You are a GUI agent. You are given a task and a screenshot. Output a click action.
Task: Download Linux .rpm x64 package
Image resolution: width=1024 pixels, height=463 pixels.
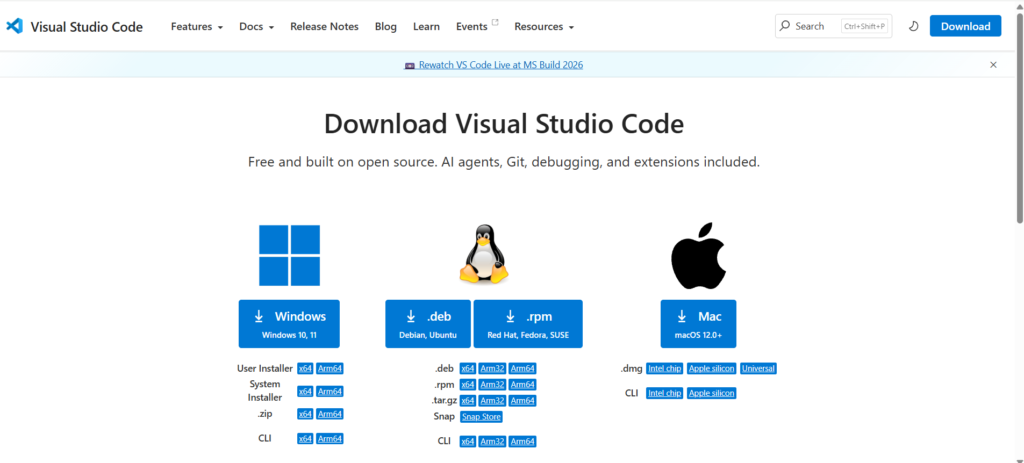pos(468,385)
